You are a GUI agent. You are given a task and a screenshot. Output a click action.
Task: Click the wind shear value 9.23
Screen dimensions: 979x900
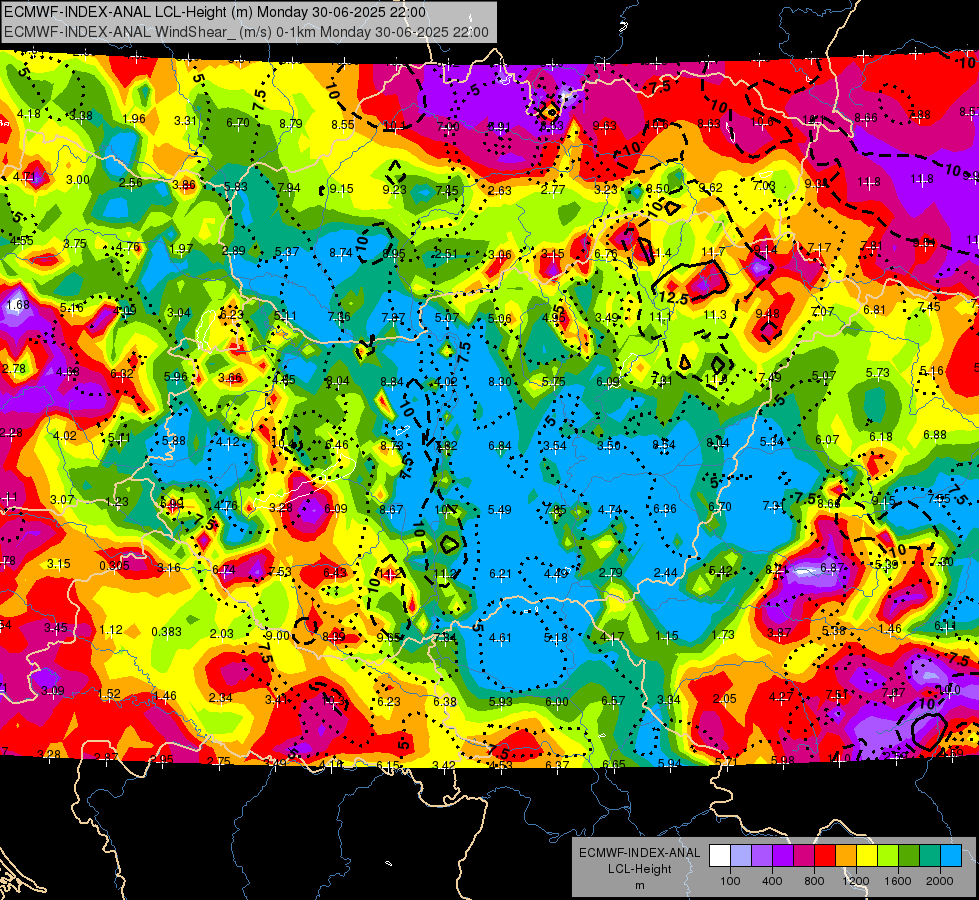[395, 189]
